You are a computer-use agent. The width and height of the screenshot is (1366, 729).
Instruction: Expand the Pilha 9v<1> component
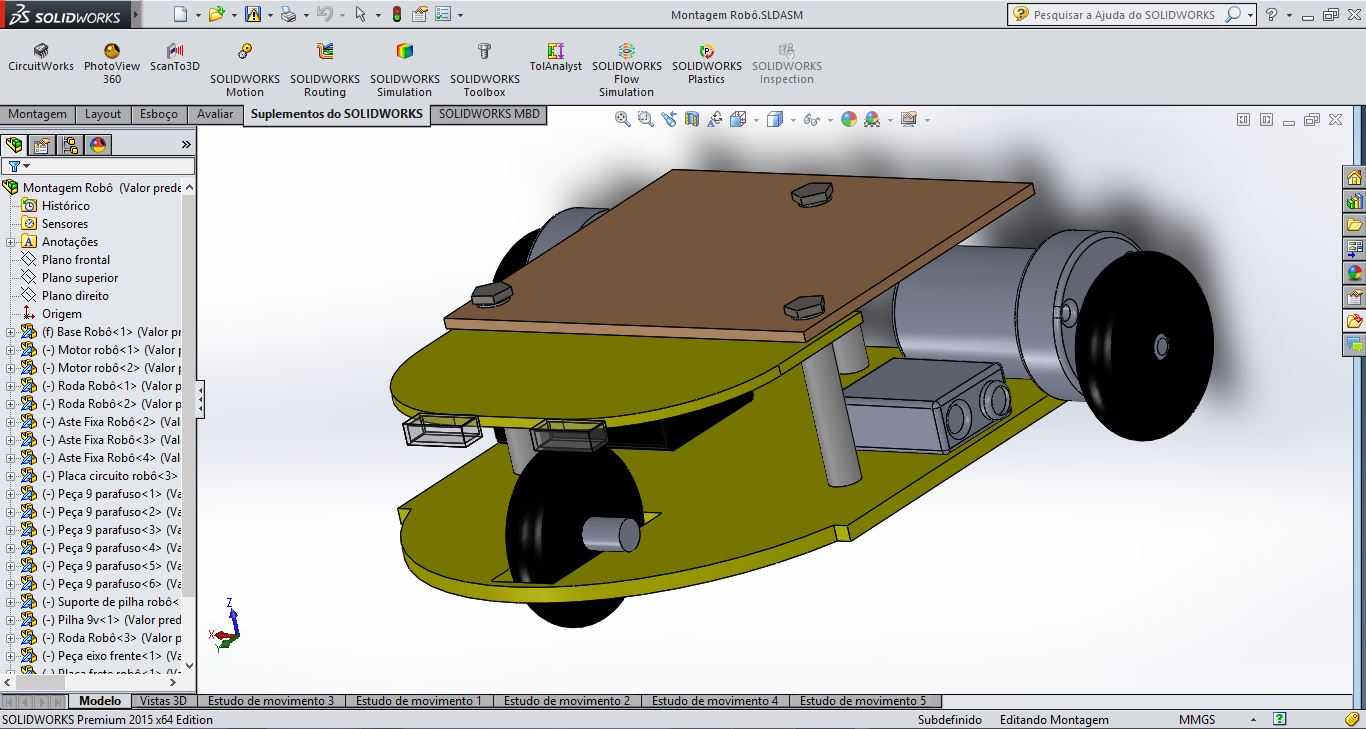pos(11,620)
